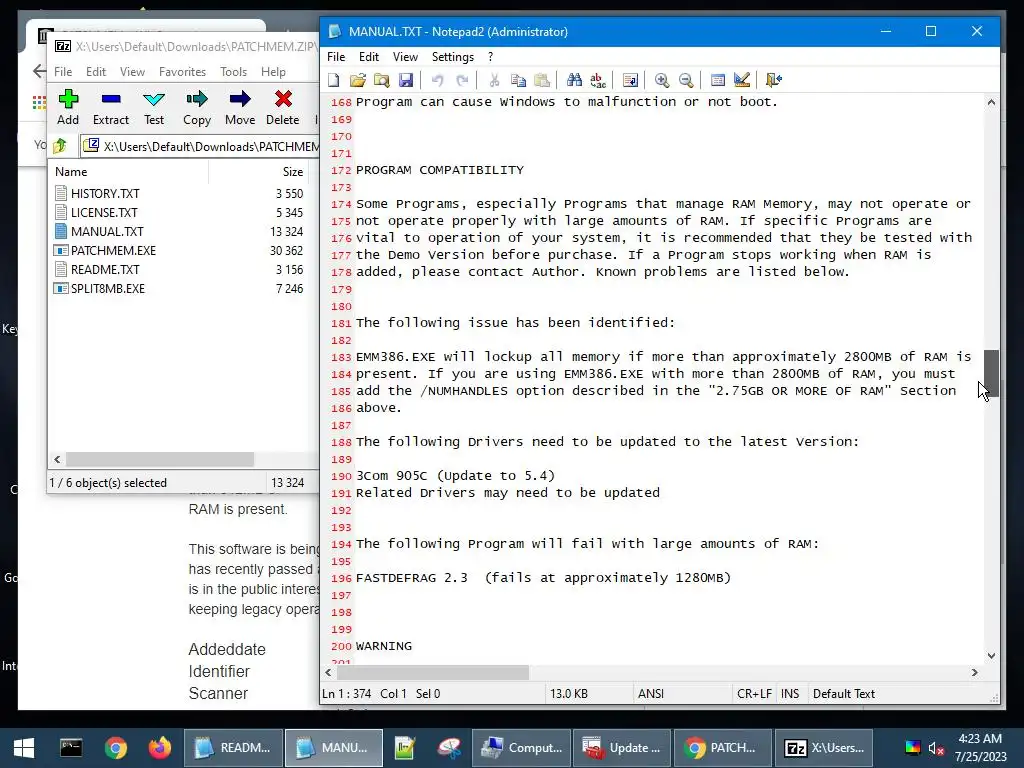Click the Notepad2 vertical scrollbar up arrow
1024x768 pixels.
point(991,103)
